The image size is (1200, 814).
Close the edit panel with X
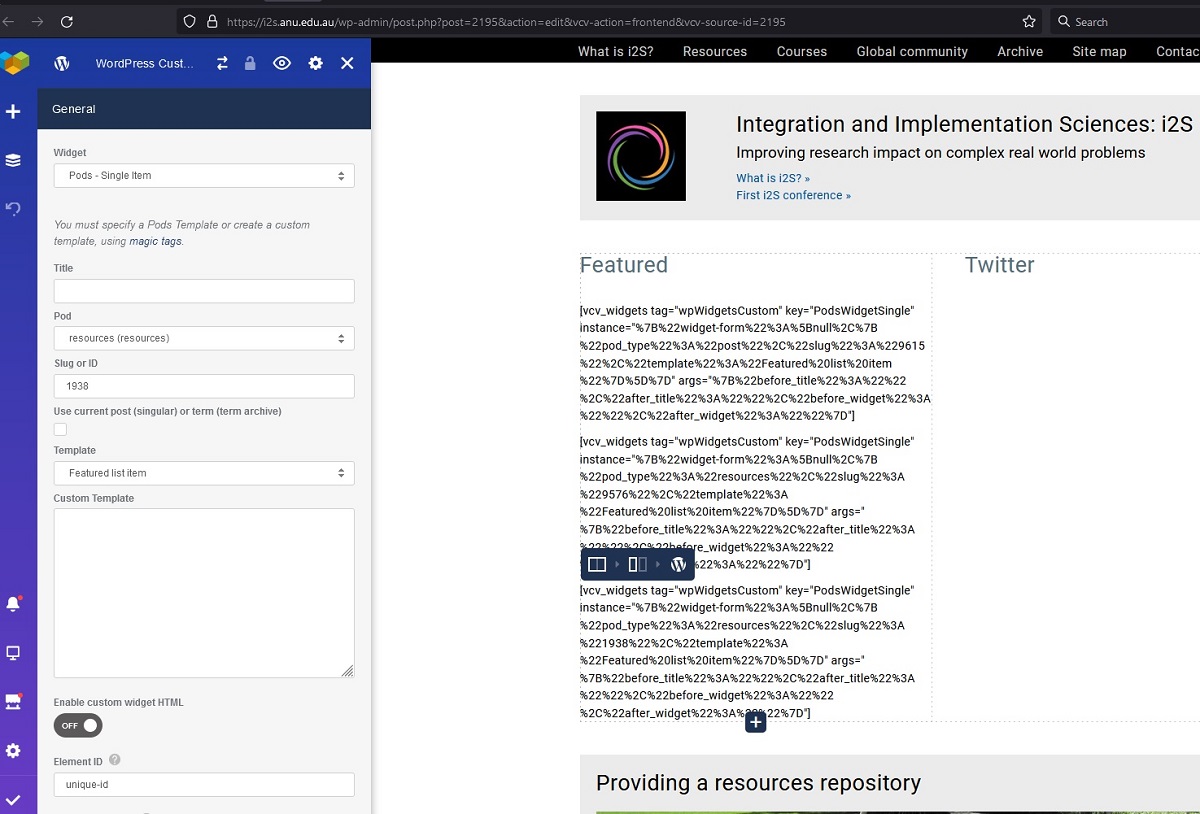(347, 63)
